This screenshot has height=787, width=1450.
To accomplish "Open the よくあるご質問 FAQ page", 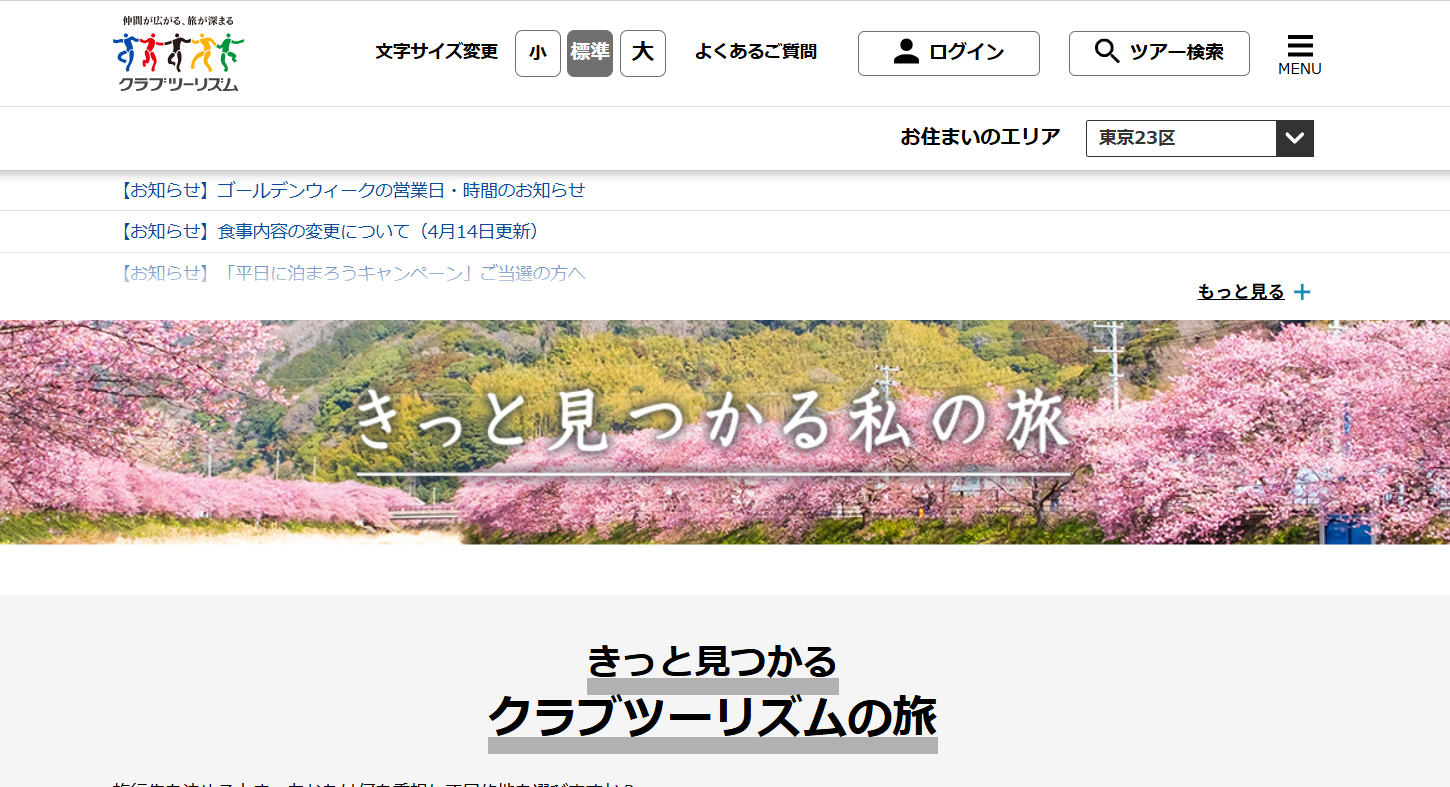I will coord(755,52).
